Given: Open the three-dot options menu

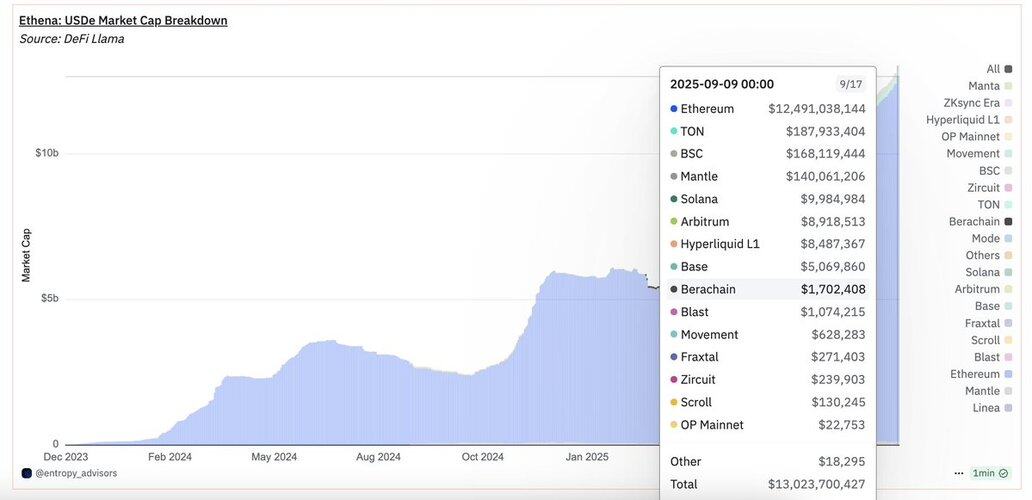Looking at the screenshot, I should pyautogui.click(x=958, y=473).
